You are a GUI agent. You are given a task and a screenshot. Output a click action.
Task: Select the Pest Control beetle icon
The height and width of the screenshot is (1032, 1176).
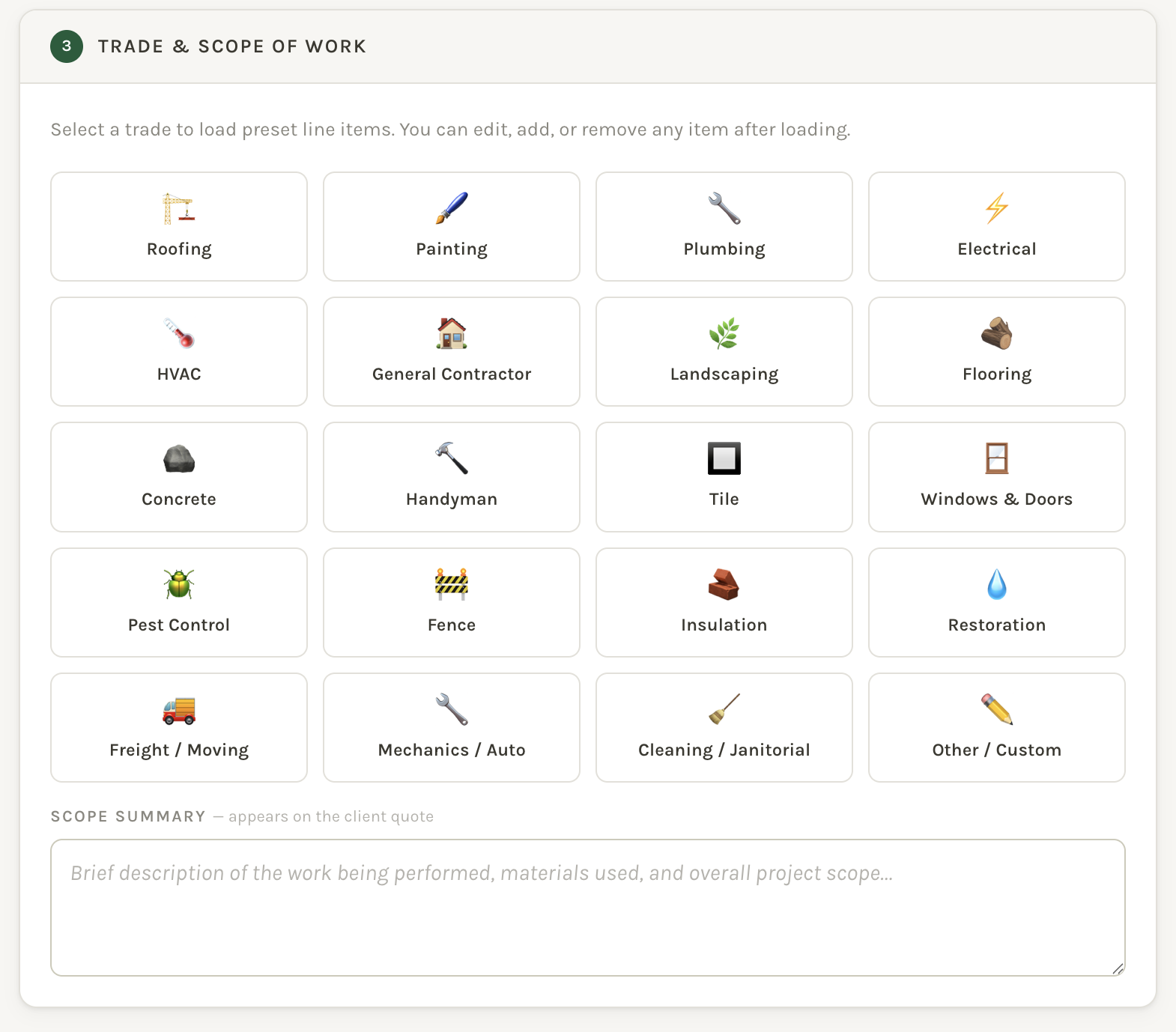(x=179, y=585)
